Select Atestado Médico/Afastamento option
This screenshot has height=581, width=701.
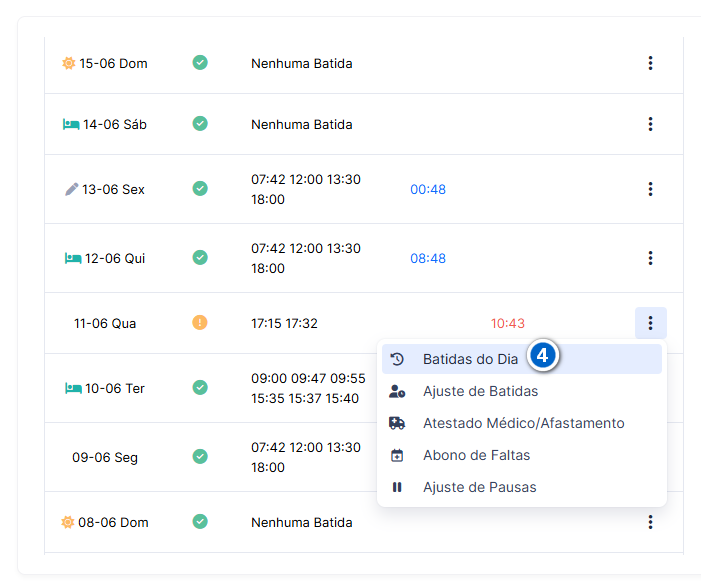(x=522, y=423)
